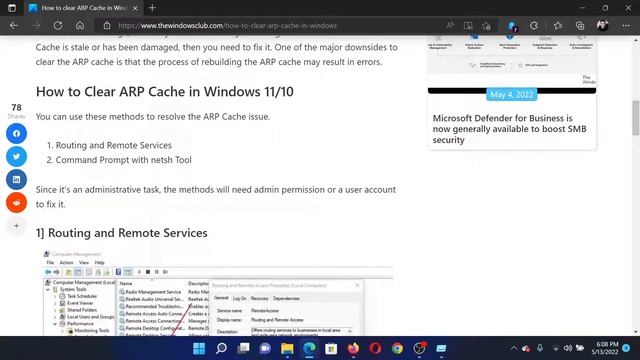Launch Opera from taskbar
Image resolution: width=640 pixels, height=360 pixels.
[375, 348]
